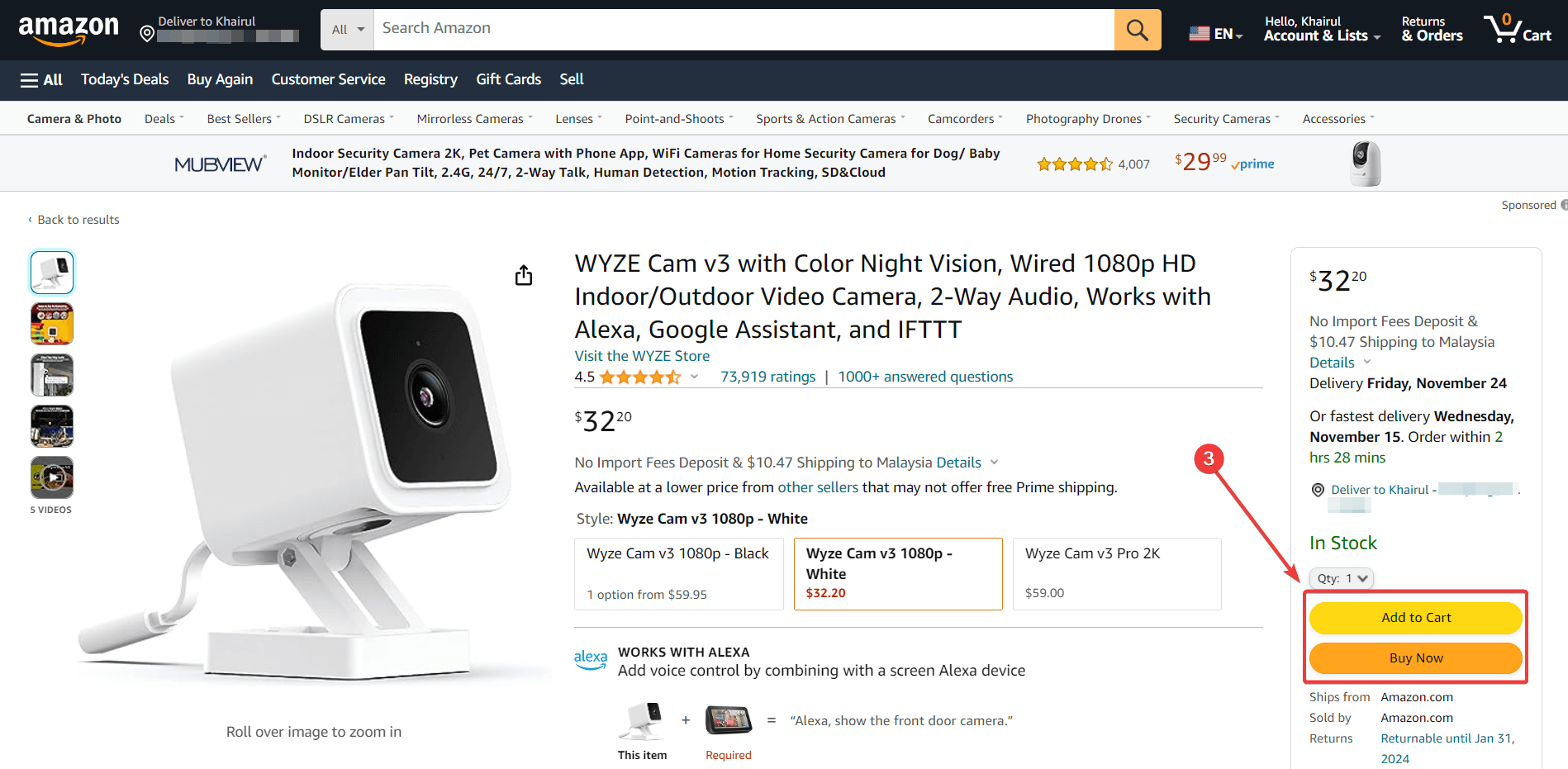1568x769 pixels.
Task: Open Today's Deals in navigation bar
Action: [125, 79]
